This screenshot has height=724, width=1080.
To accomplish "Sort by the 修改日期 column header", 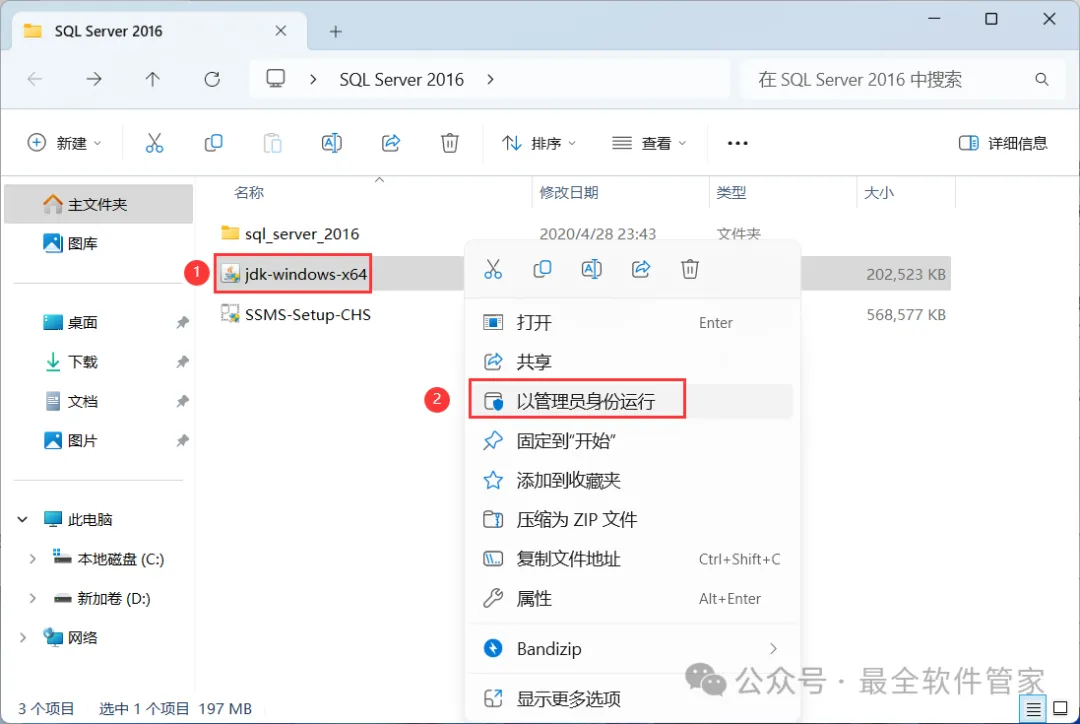I will [569, 193].
